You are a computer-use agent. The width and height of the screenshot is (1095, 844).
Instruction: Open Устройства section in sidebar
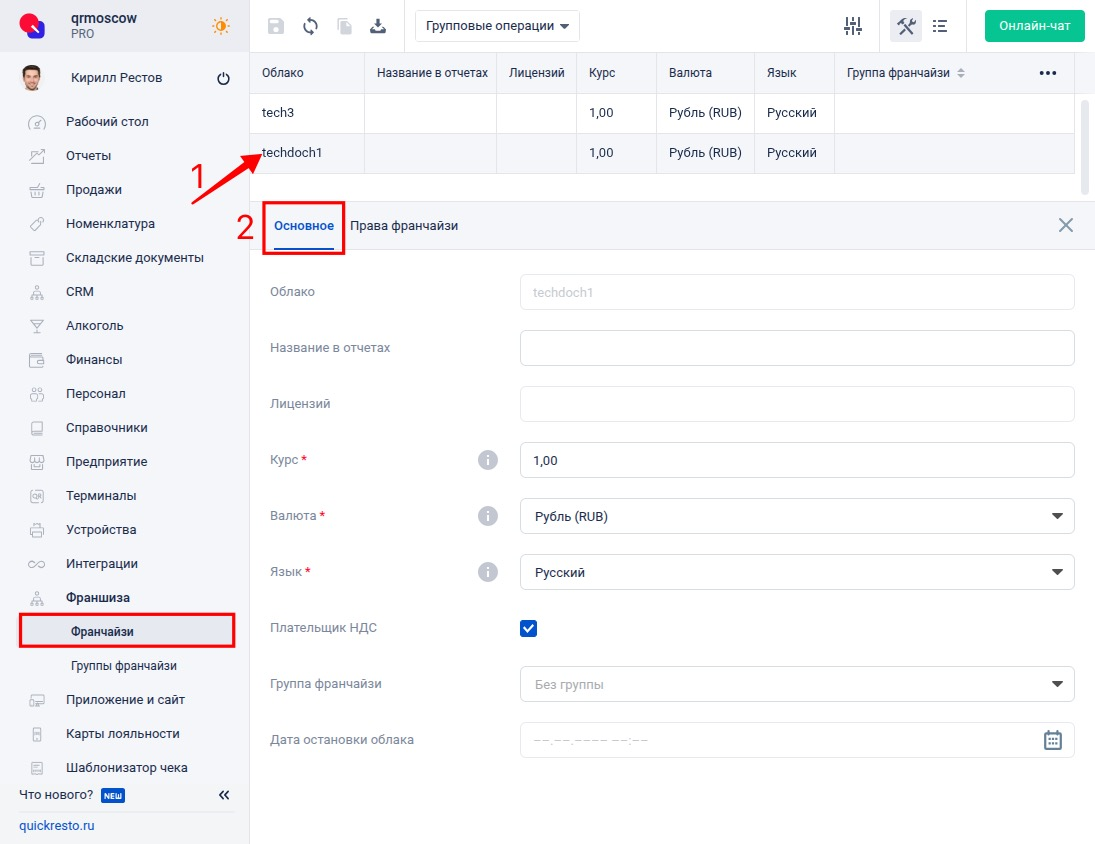pyautogui.click(x=101, y=530)
